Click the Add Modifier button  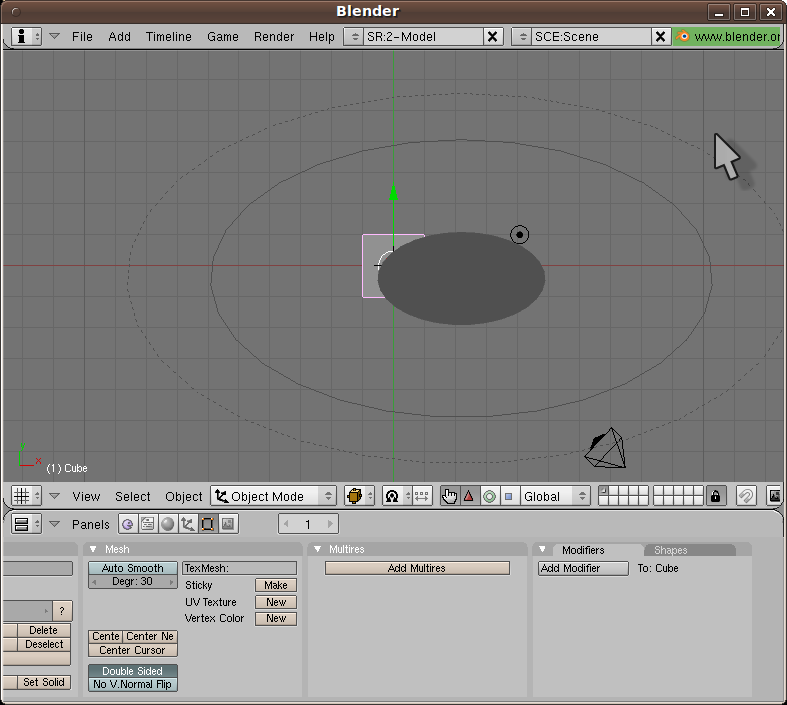tap(583, 568)
